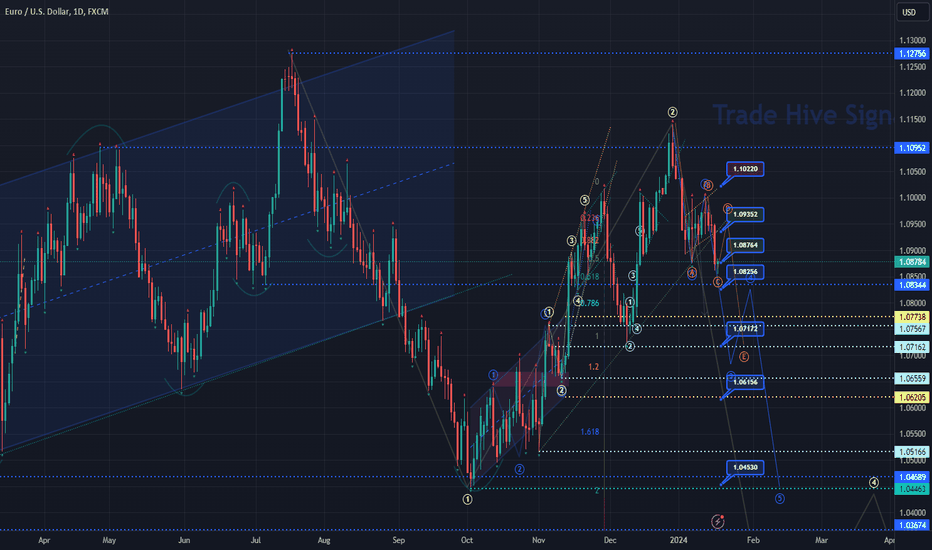Viewport: 932px width, 550px height.
Task: Click the Jun label on time axis
Action: click(x=184, y=540)
